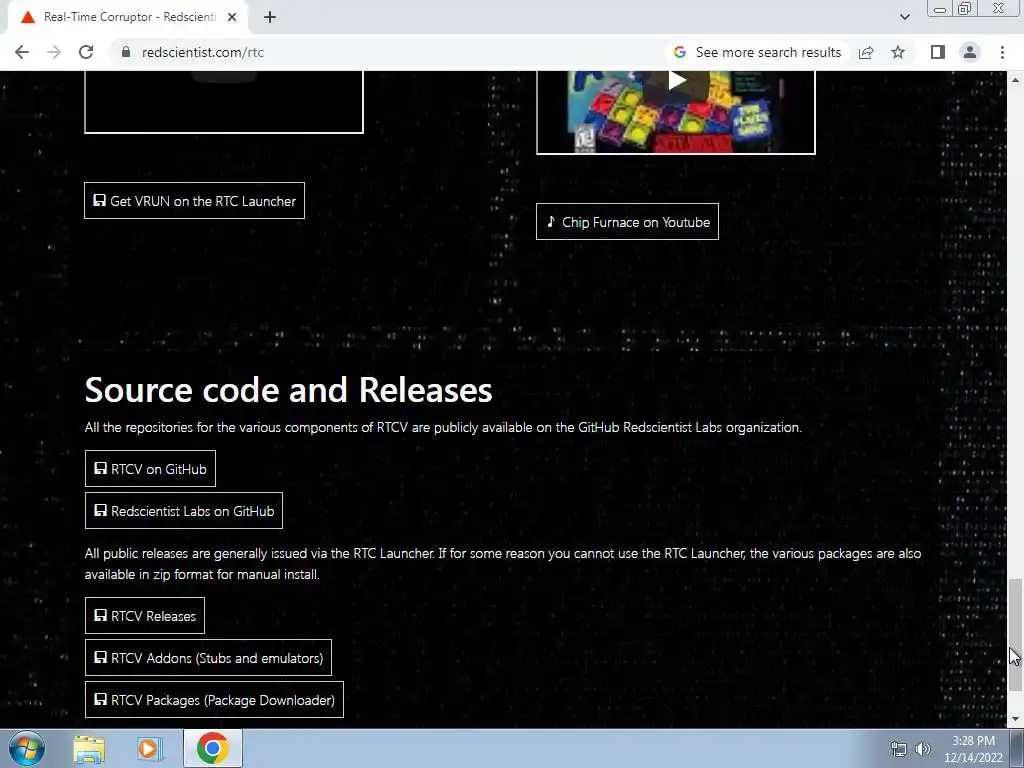1024x768 pixels.
Task: Open network status tray icon
Action: pos(899,749)
